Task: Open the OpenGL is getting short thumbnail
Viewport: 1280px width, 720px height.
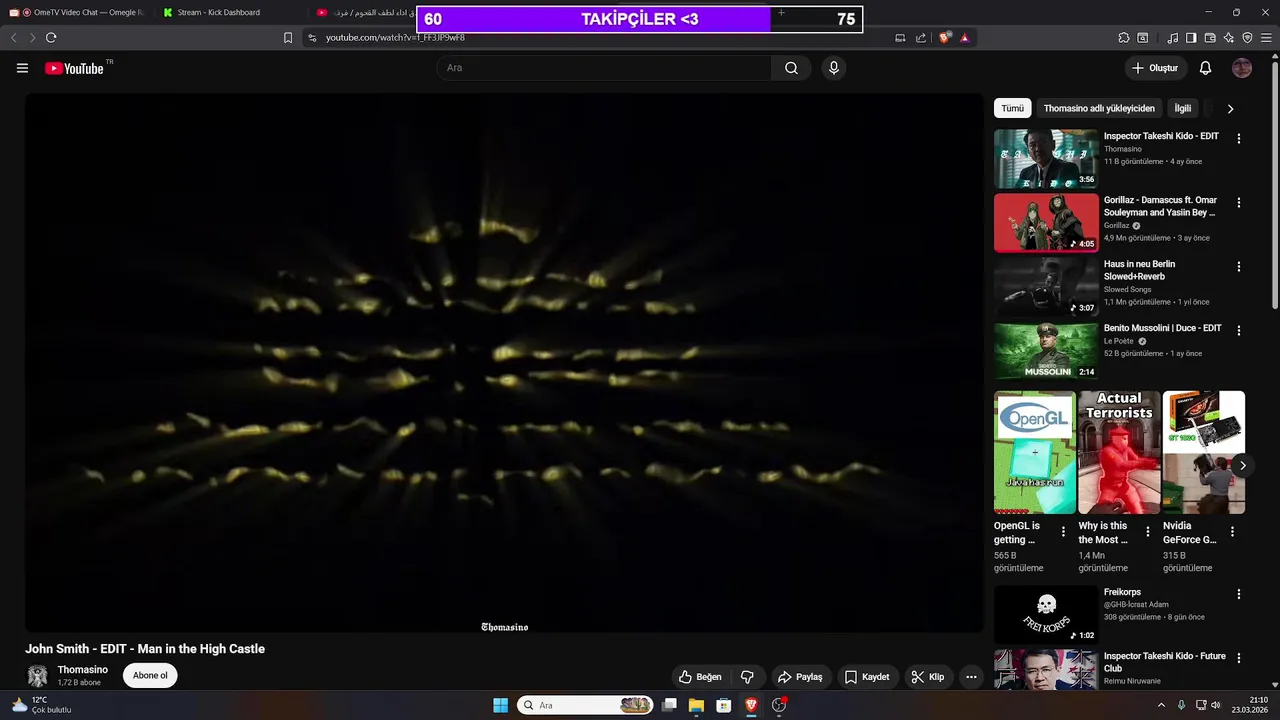Action: coord(1035,452)
